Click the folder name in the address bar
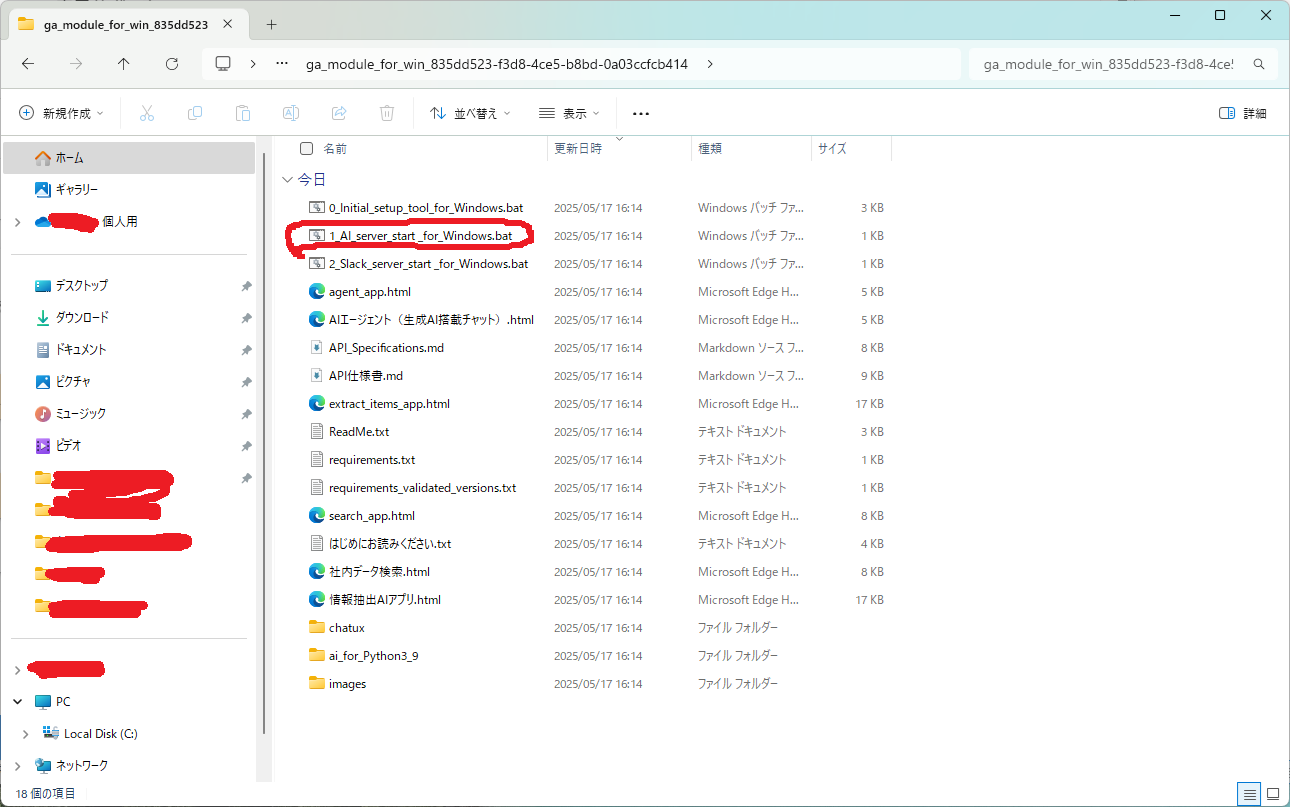Viewport: 1290px width, 807px height. (497, 64)
